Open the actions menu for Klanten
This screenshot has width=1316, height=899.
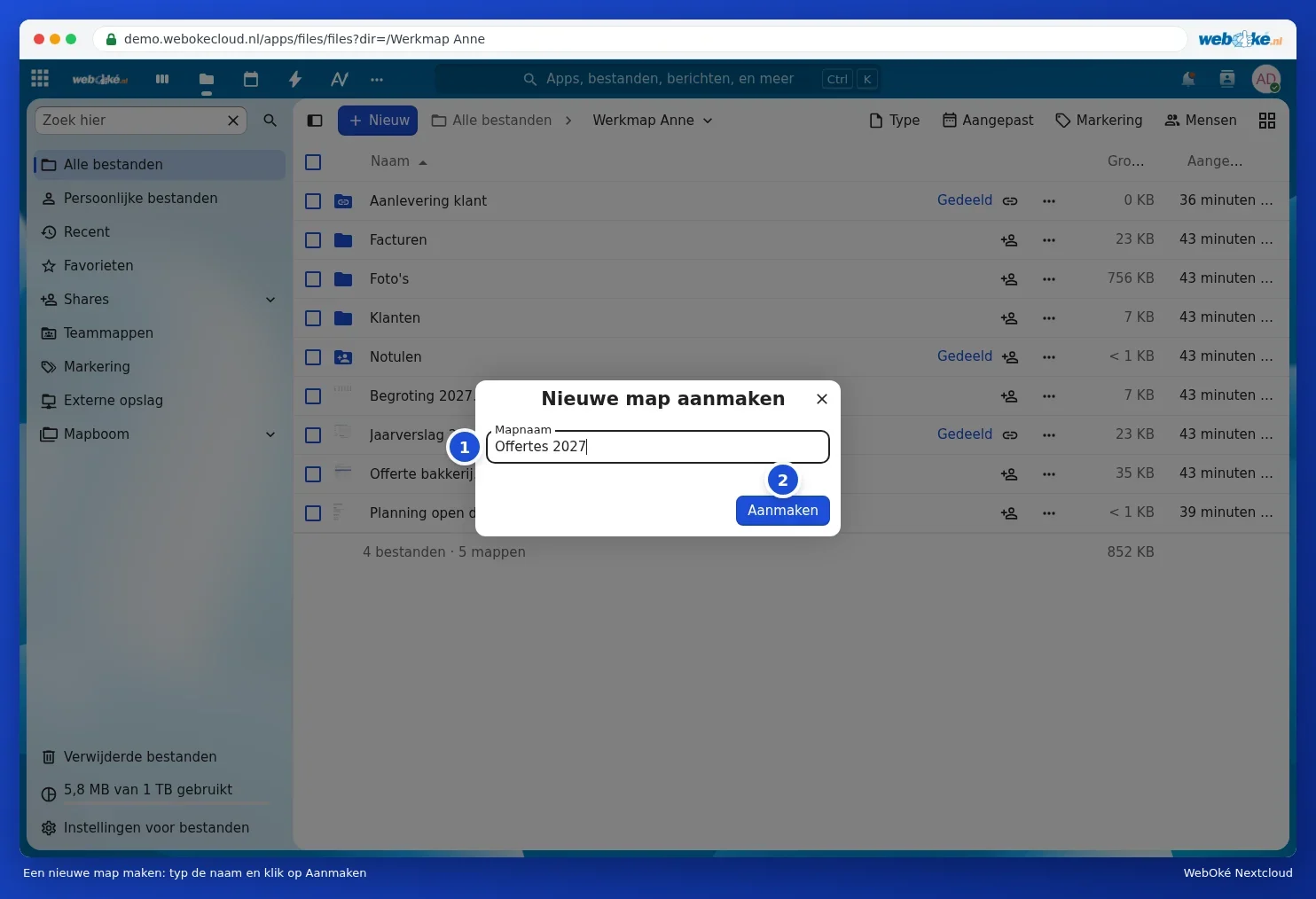point(1049,318)
